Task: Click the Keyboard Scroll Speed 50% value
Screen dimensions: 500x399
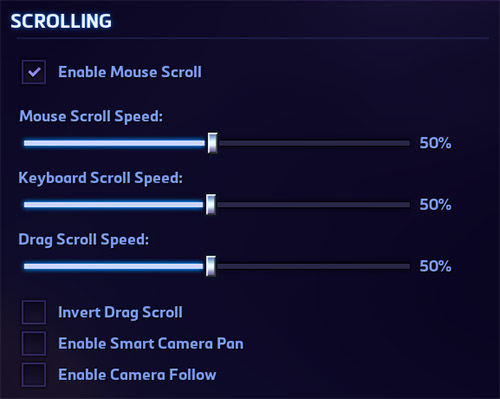Action: click(435, 205)
